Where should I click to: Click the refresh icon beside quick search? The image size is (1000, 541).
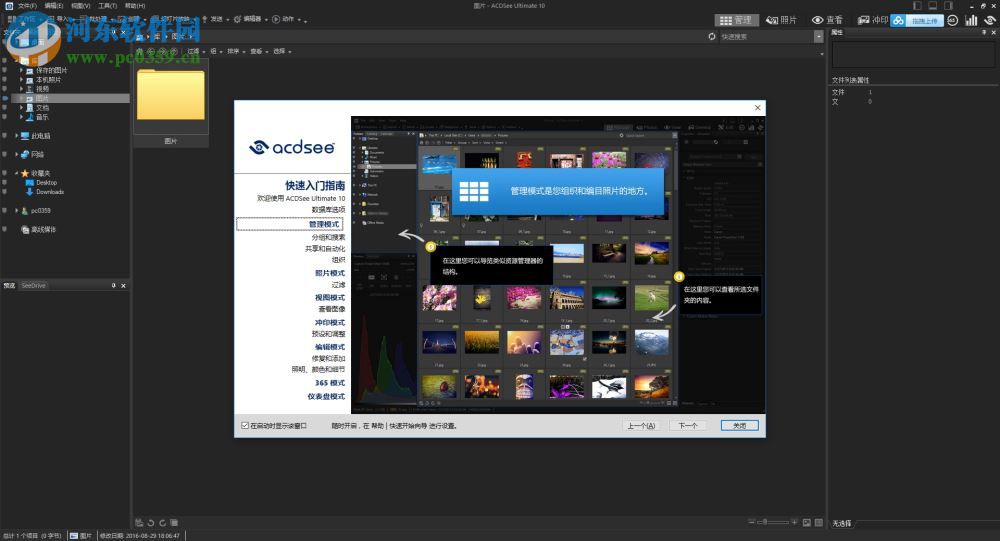[x=712, y=36]
